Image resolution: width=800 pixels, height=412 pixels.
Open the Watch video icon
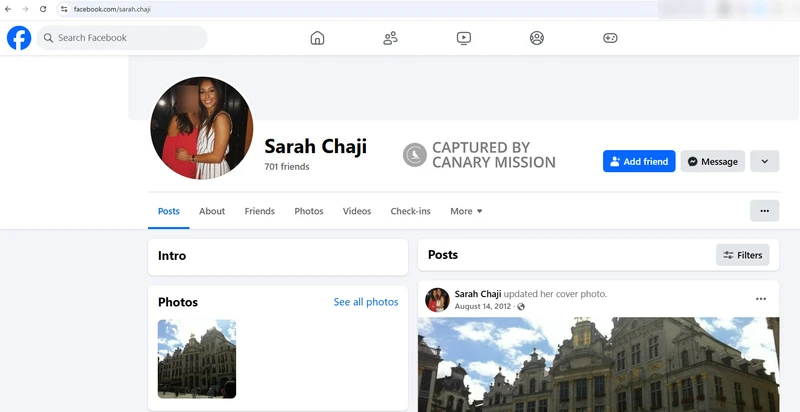(464, 38)
